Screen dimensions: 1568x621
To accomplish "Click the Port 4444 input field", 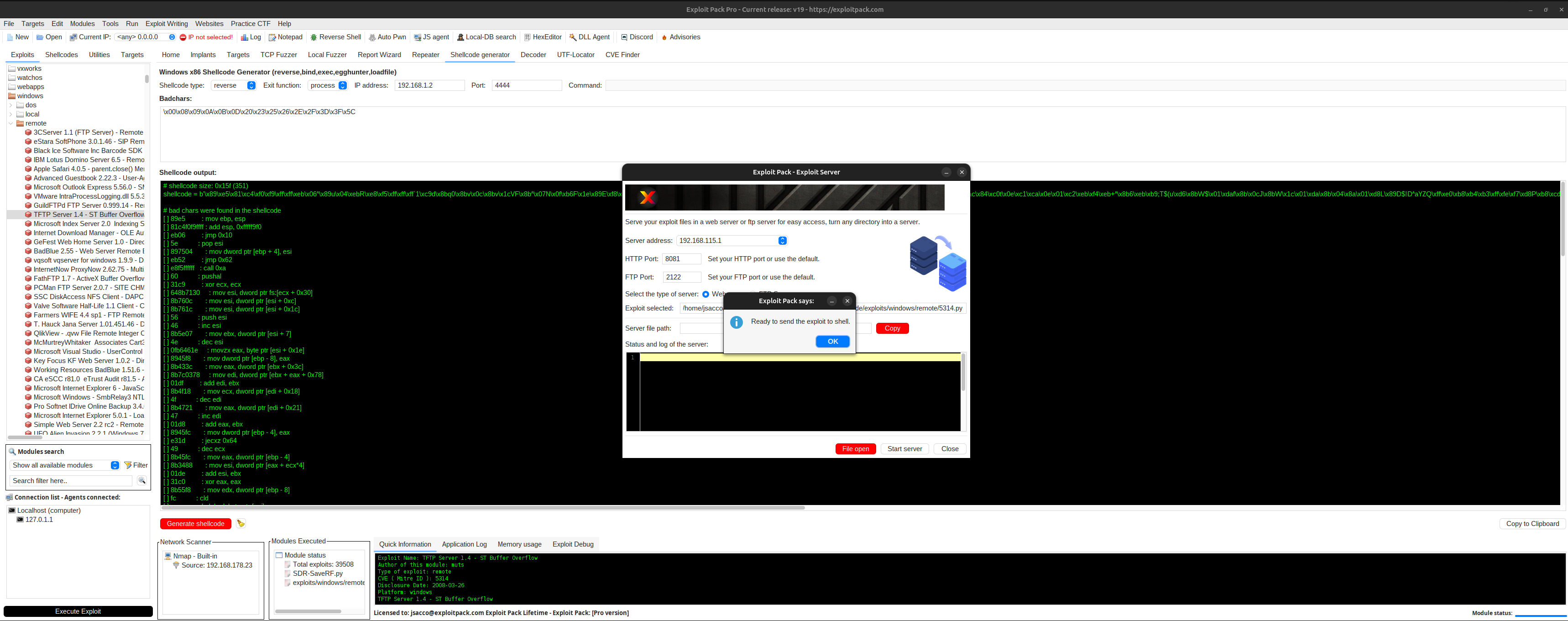I will click(527, 86).
